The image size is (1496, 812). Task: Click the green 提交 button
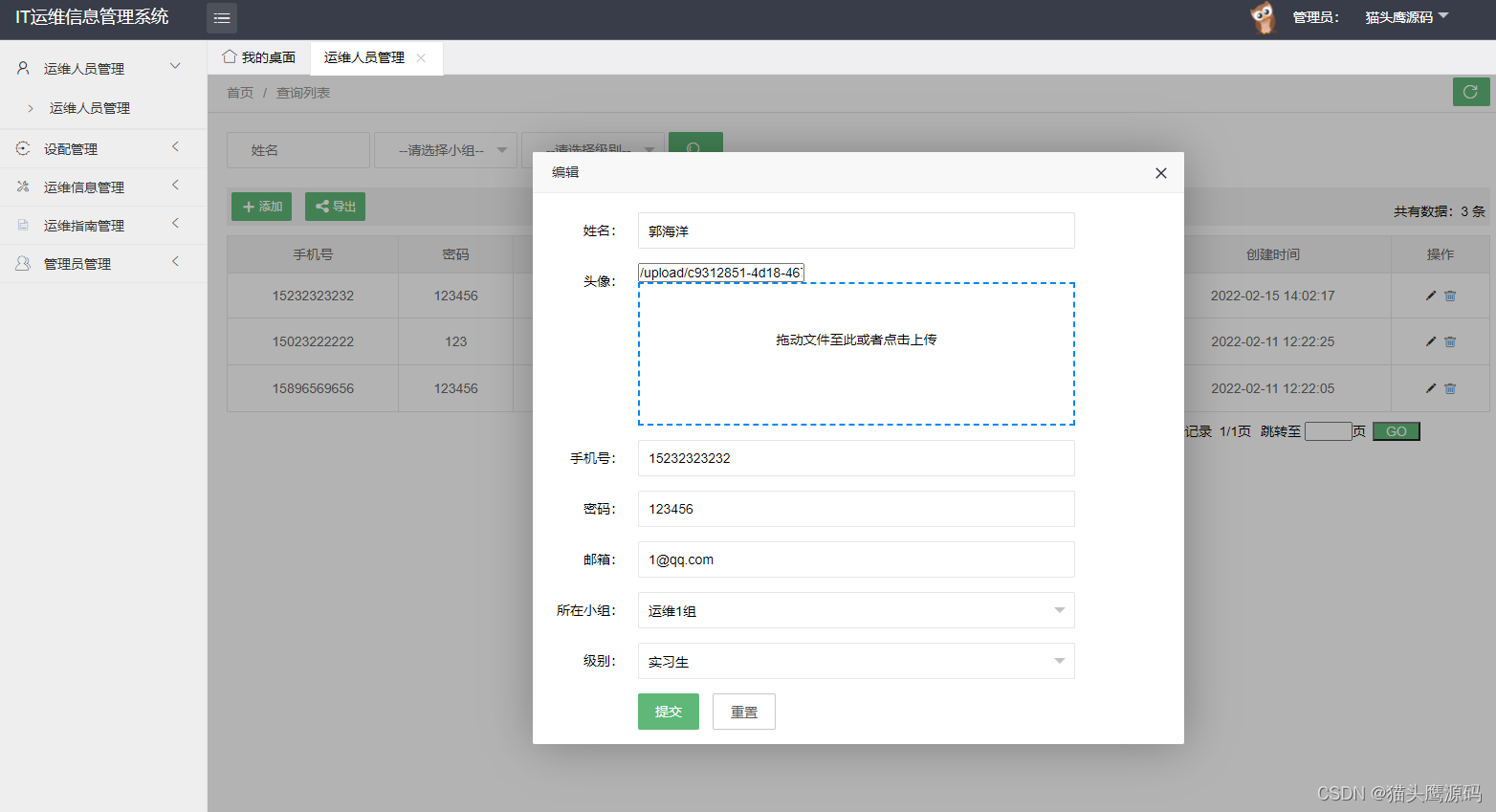(669, 712)
